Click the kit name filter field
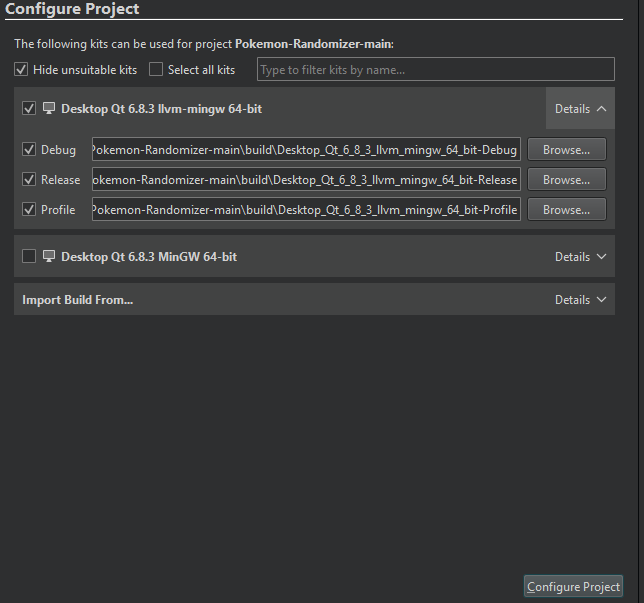This screenshot has width=644, height=603. [436, 69]
